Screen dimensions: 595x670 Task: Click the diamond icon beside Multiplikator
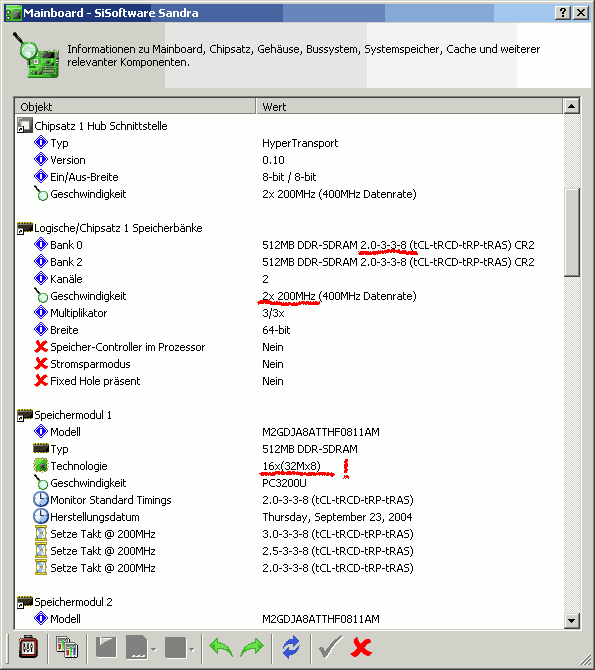(41, 312)
